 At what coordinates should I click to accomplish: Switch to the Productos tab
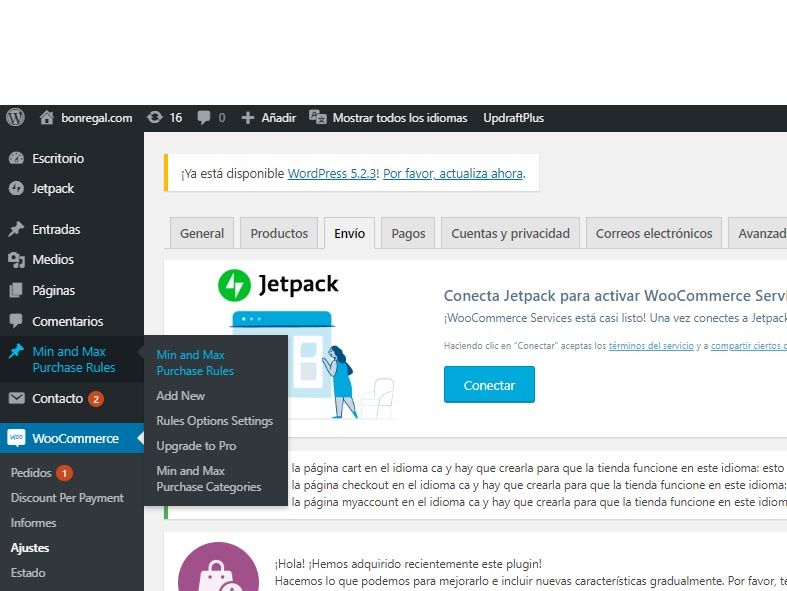279,233
